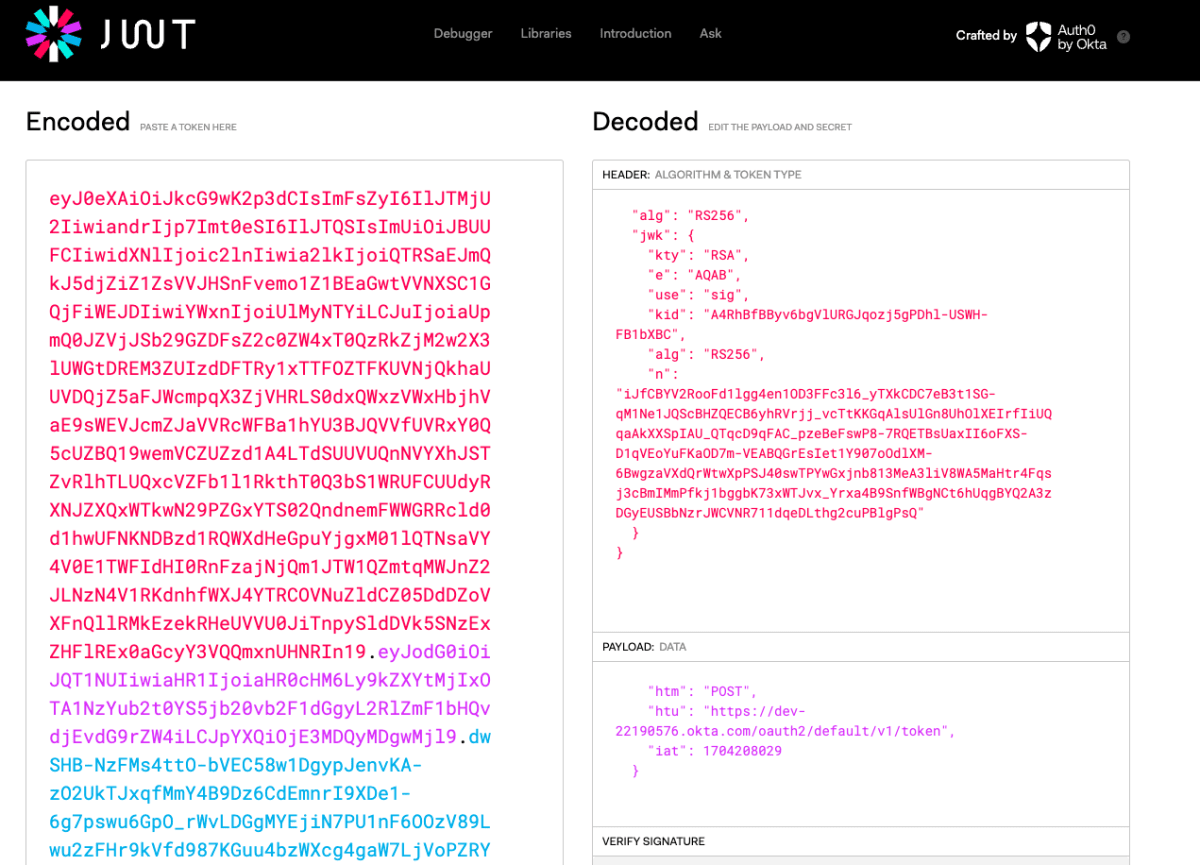This screenshot has height=865, width=1200.
Task: Click the "htm": "POST" payload line
Action: point(702,691)
